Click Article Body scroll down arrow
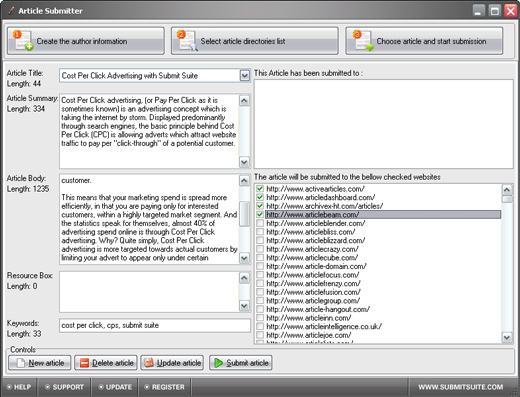Screen dimensions: 520x397 [x=244, y=258]
